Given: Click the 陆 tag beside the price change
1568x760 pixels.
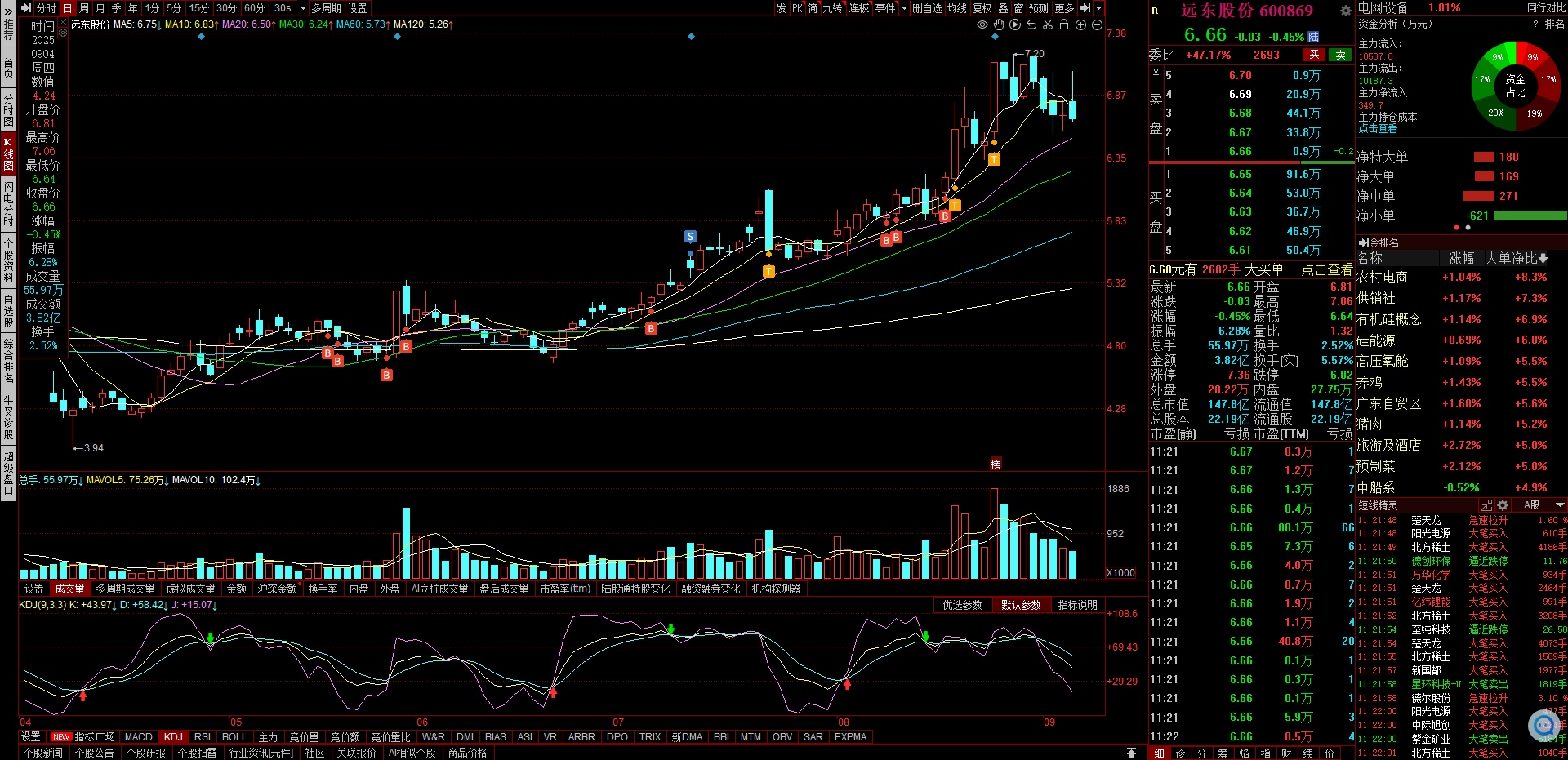Looking at the screenshot, I should point(1313,37).
